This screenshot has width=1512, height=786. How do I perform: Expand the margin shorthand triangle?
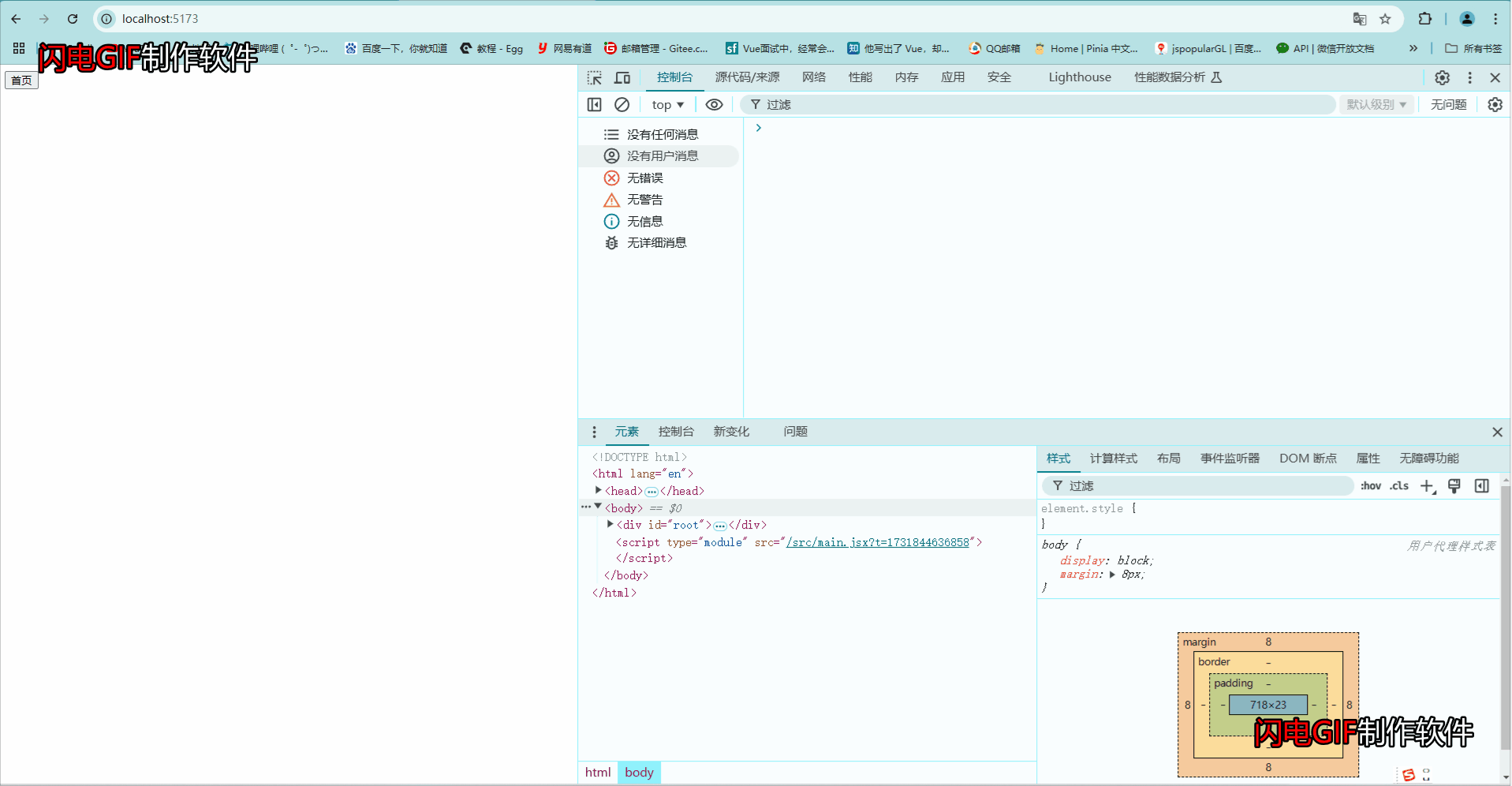click(x=1112, y=575)
